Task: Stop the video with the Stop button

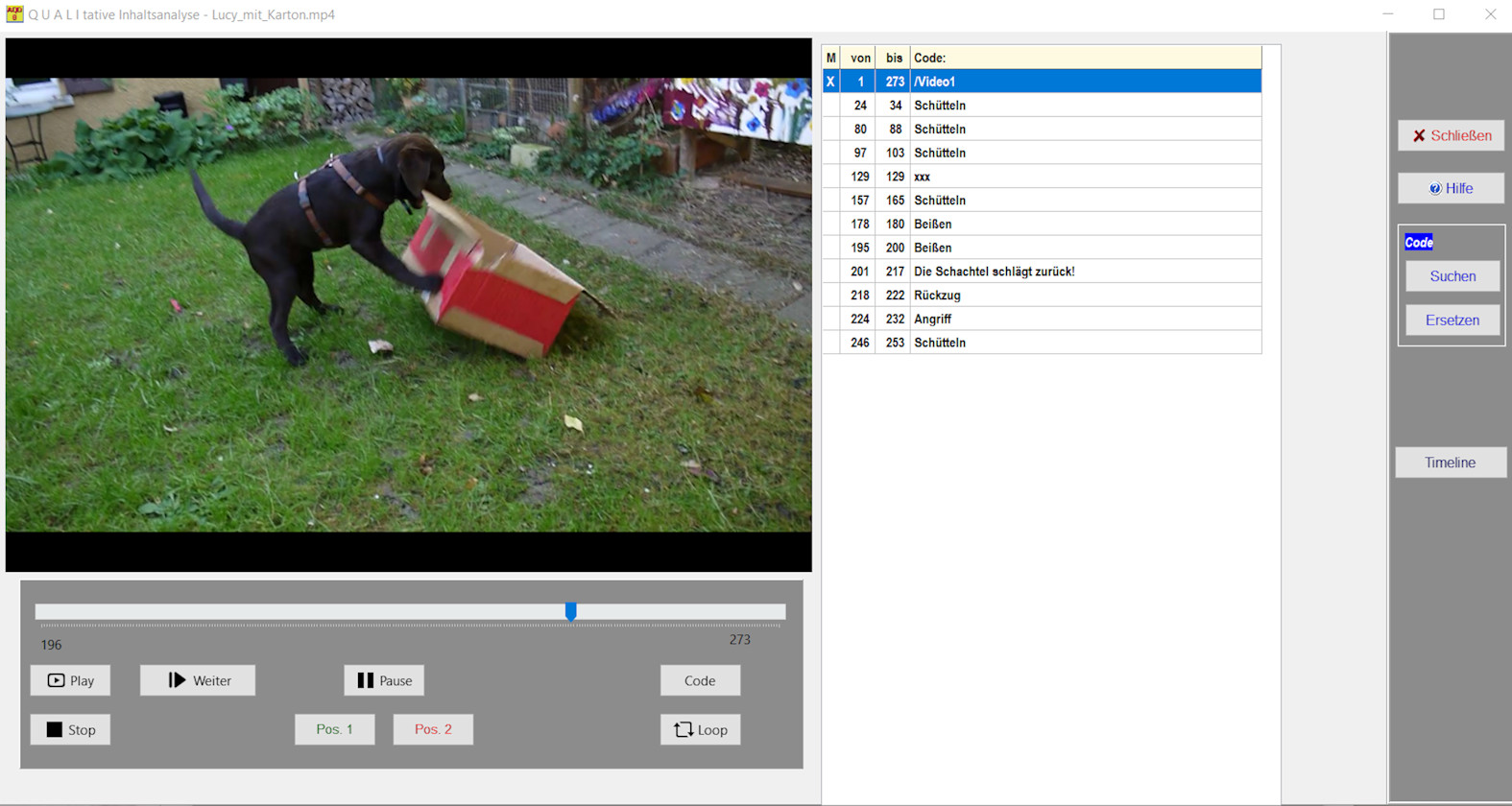Action: (x=70, y=729)
